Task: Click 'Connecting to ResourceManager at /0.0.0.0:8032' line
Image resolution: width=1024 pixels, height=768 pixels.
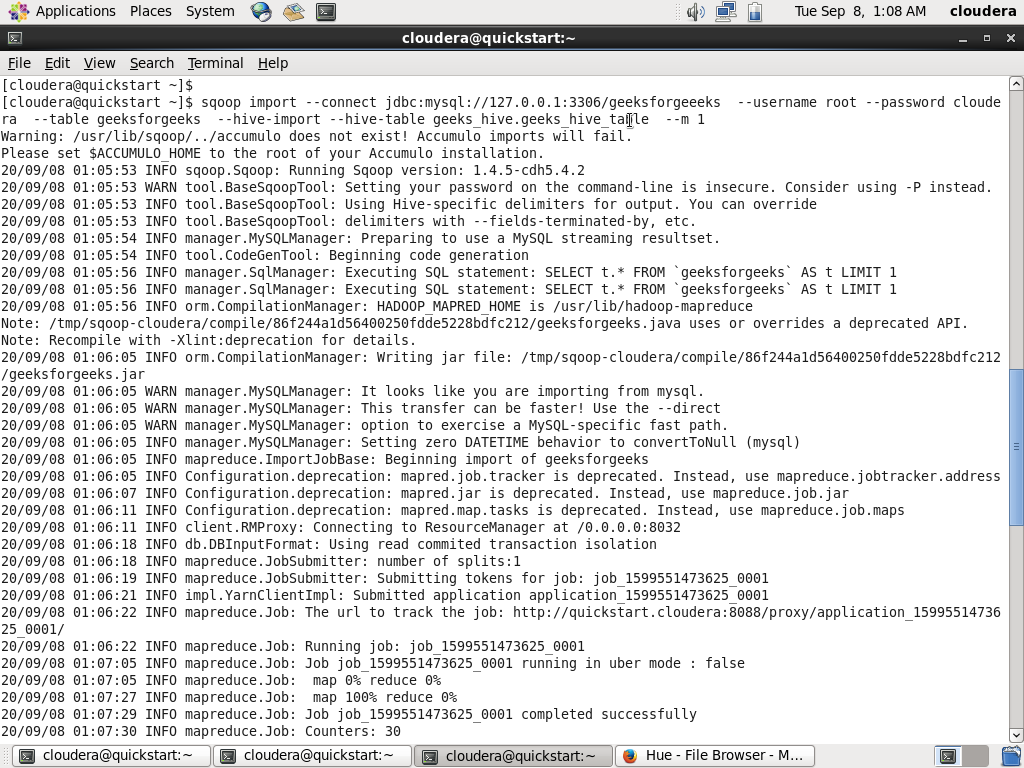Action: click(340, 528)
